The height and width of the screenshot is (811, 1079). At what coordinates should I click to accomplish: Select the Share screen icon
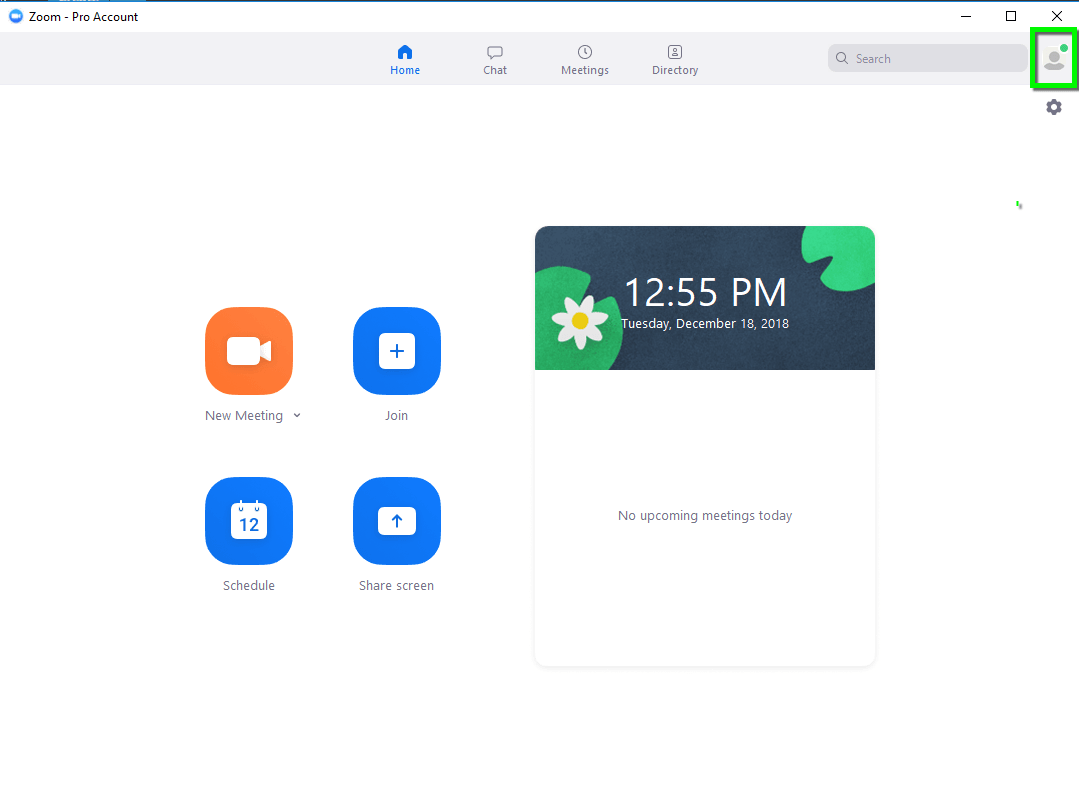pos(397,521)
